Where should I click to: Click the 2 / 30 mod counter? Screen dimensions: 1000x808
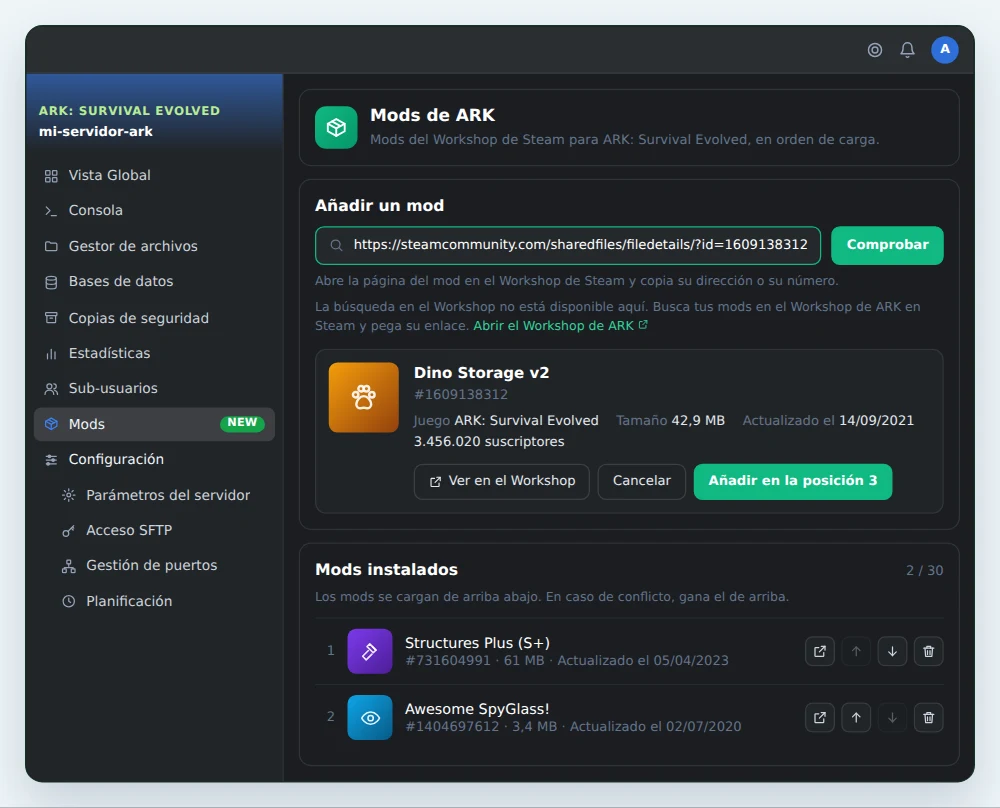tap(924, 571)
